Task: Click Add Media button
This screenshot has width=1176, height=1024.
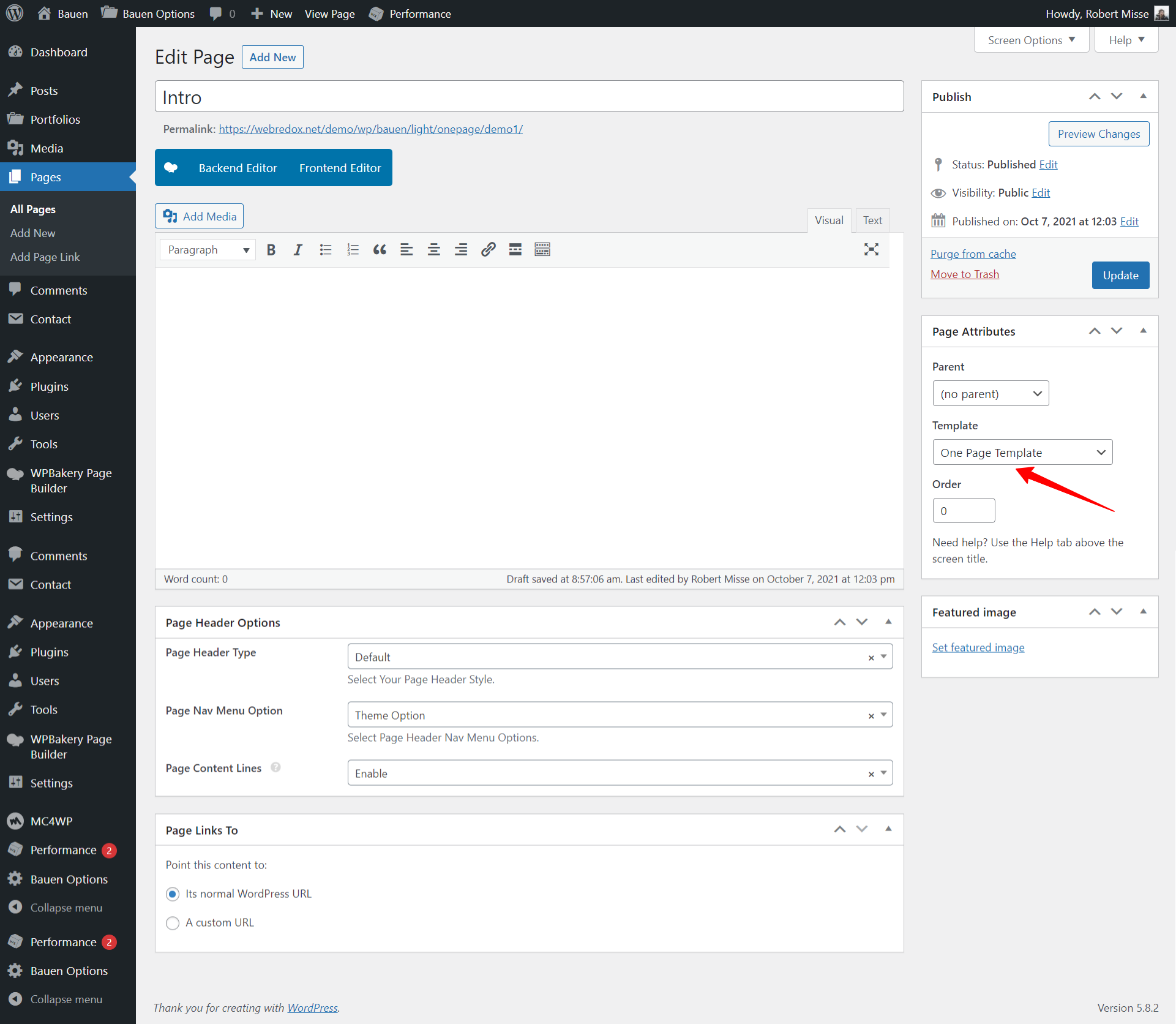Action: point(199,216)
